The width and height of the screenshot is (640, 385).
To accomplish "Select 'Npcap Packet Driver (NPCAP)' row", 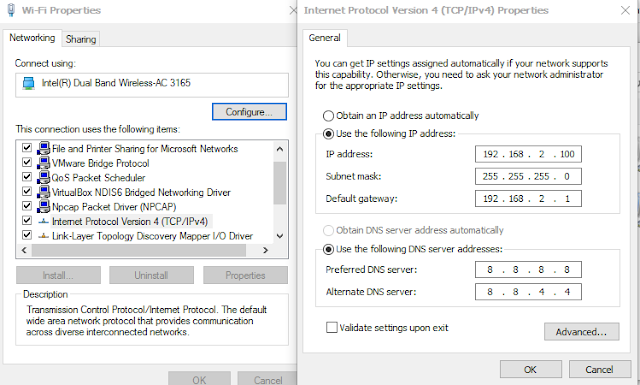I will pos(114,207).
